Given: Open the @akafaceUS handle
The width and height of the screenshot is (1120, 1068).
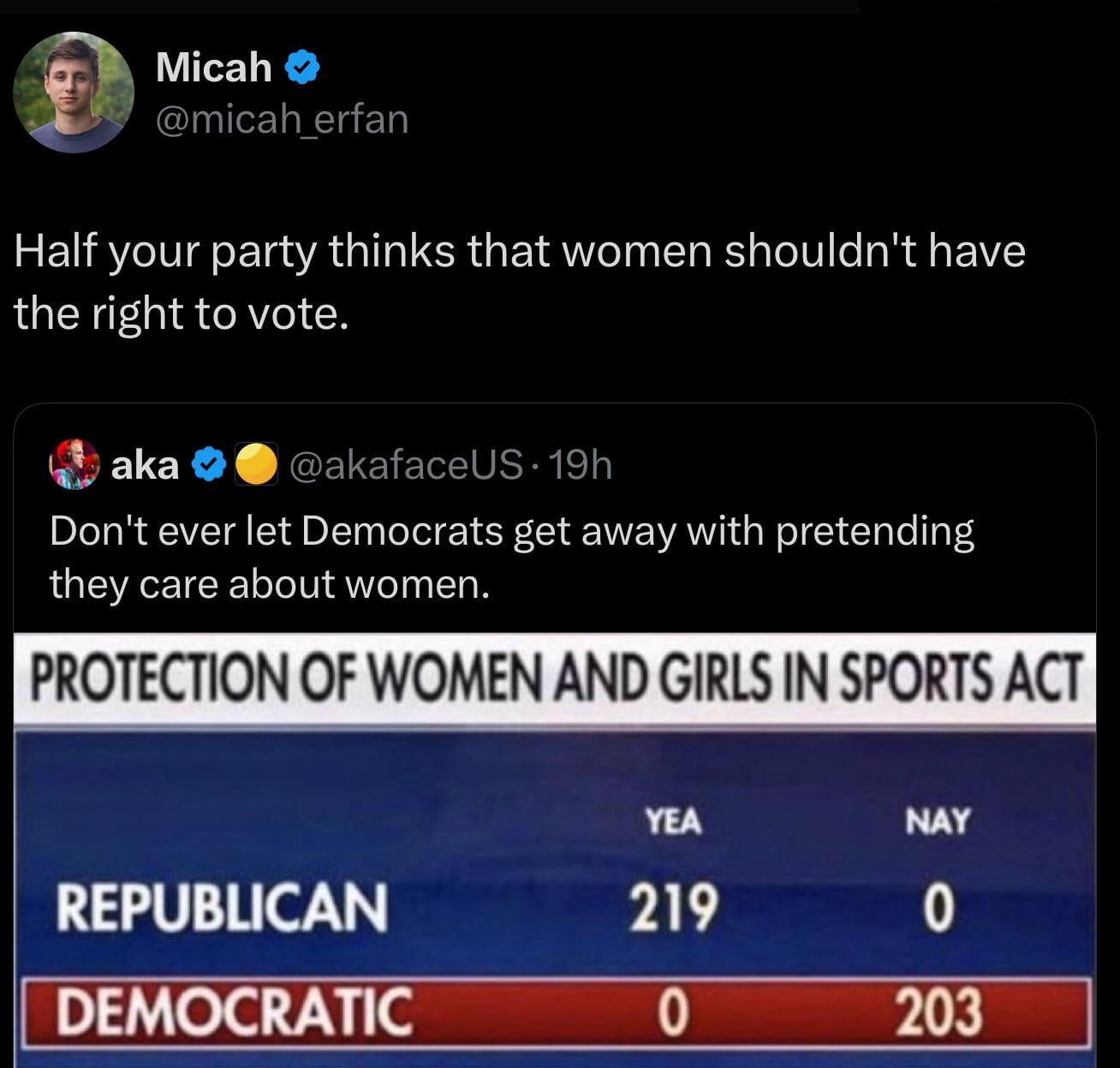Looking at the screenshot, I should point(408,465).
